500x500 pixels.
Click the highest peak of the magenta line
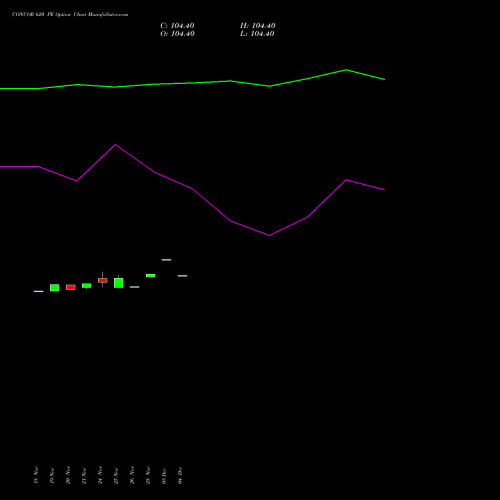115,145
